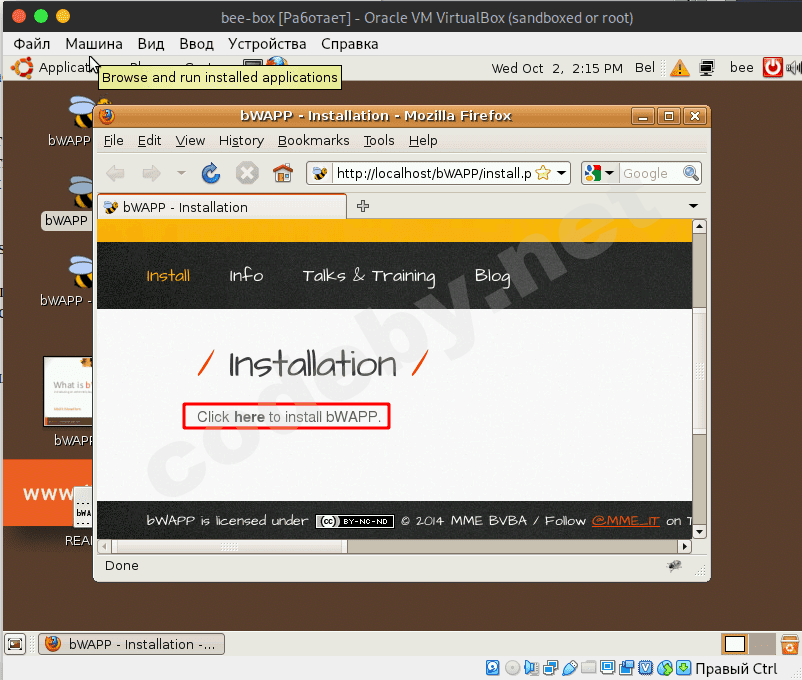Open the Blog link in bWAPP navigation
Viewport: 802px width, 680px height.
[492, 276]
